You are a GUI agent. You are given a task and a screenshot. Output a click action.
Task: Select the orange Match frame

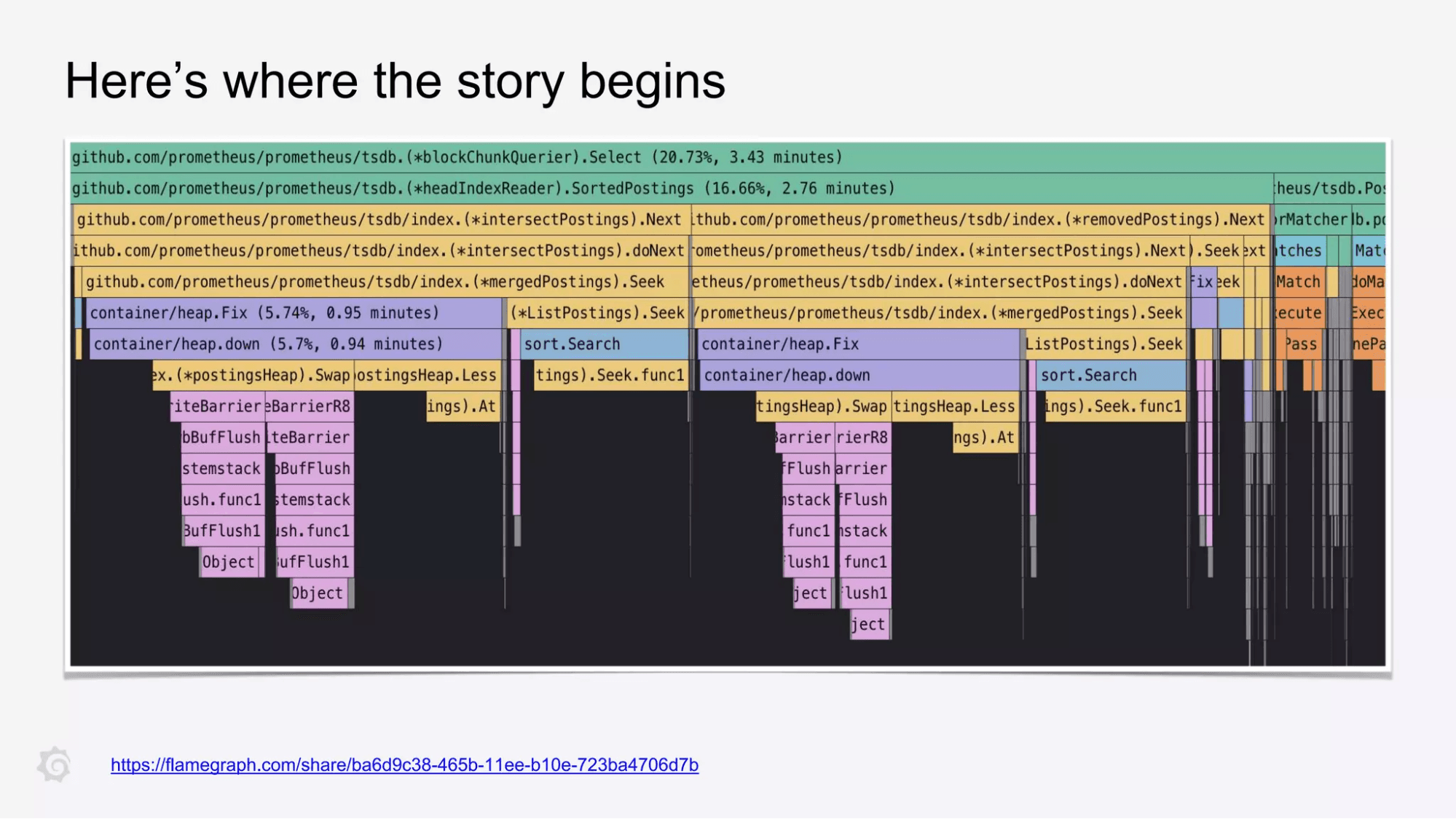point(1299,282)
